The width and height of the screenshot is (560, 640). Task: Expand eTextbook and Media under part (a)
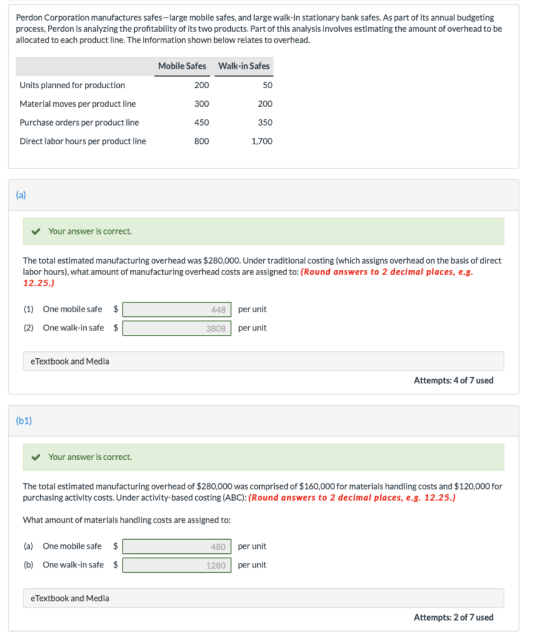tap(263, 361)
